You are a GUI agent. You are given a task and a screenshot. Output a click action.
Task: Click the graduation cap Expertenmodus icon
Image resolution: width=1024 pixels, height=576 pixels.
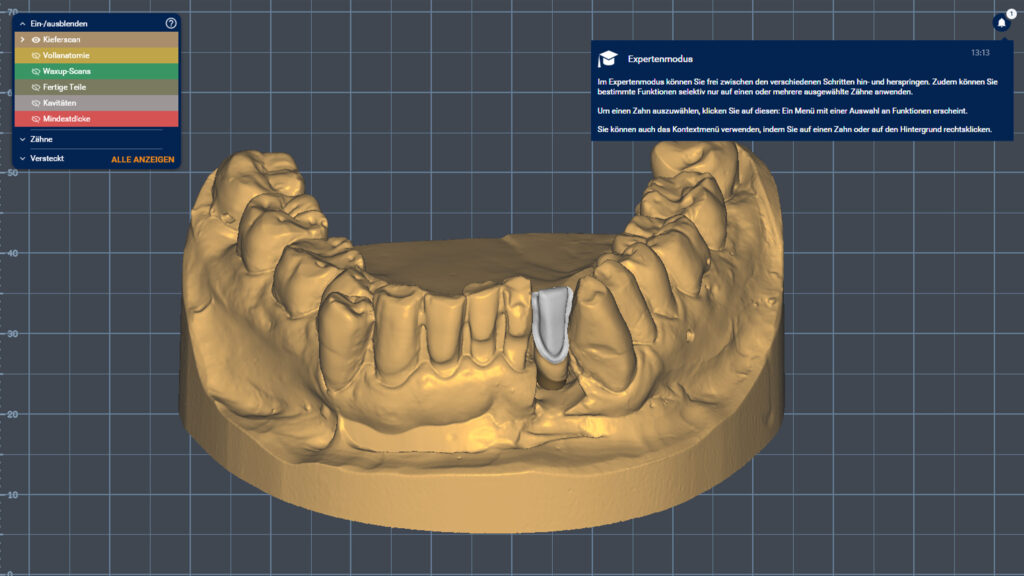click(608, 59)
